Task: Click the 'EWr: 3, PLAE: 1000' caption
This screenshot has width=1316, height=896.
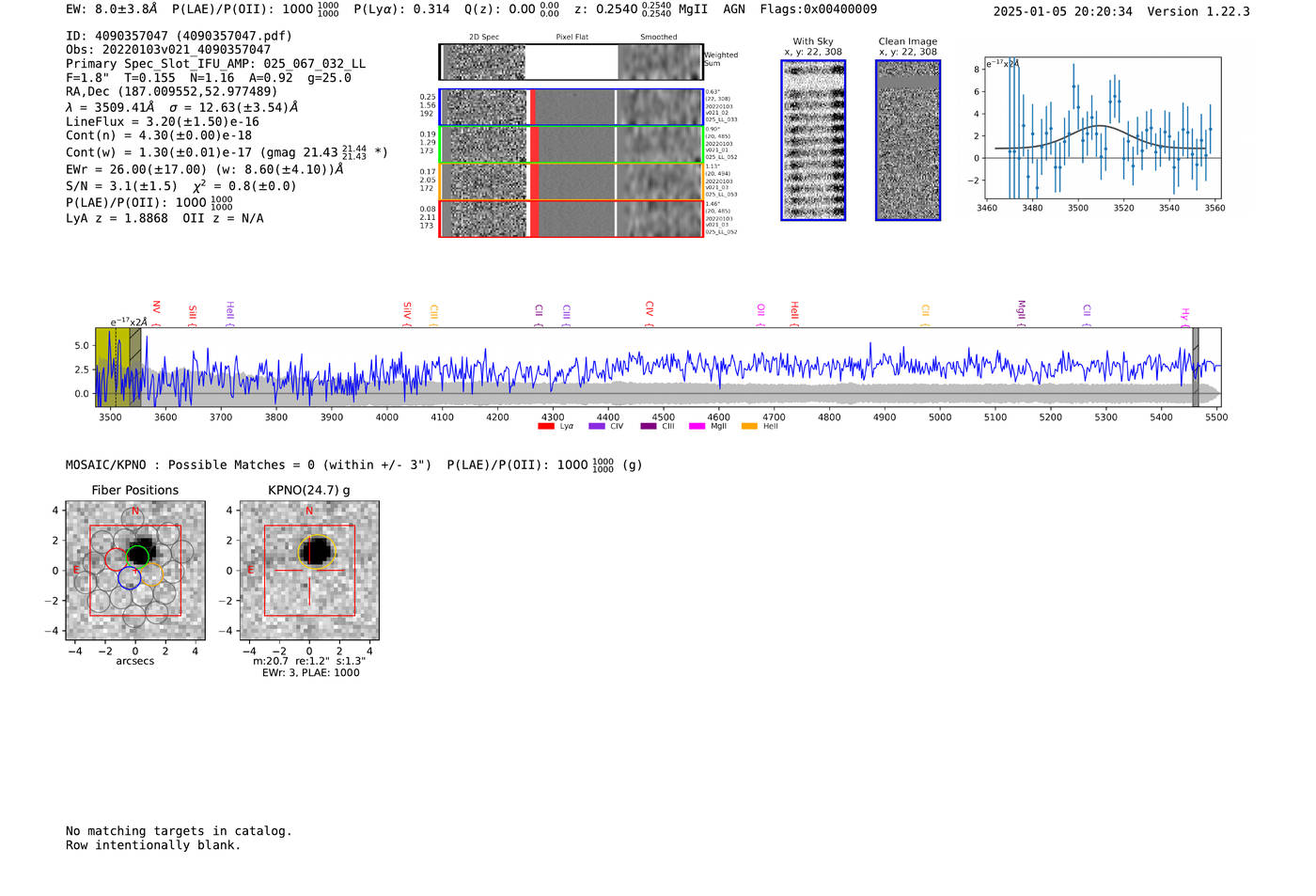Action: coord(310,672)
